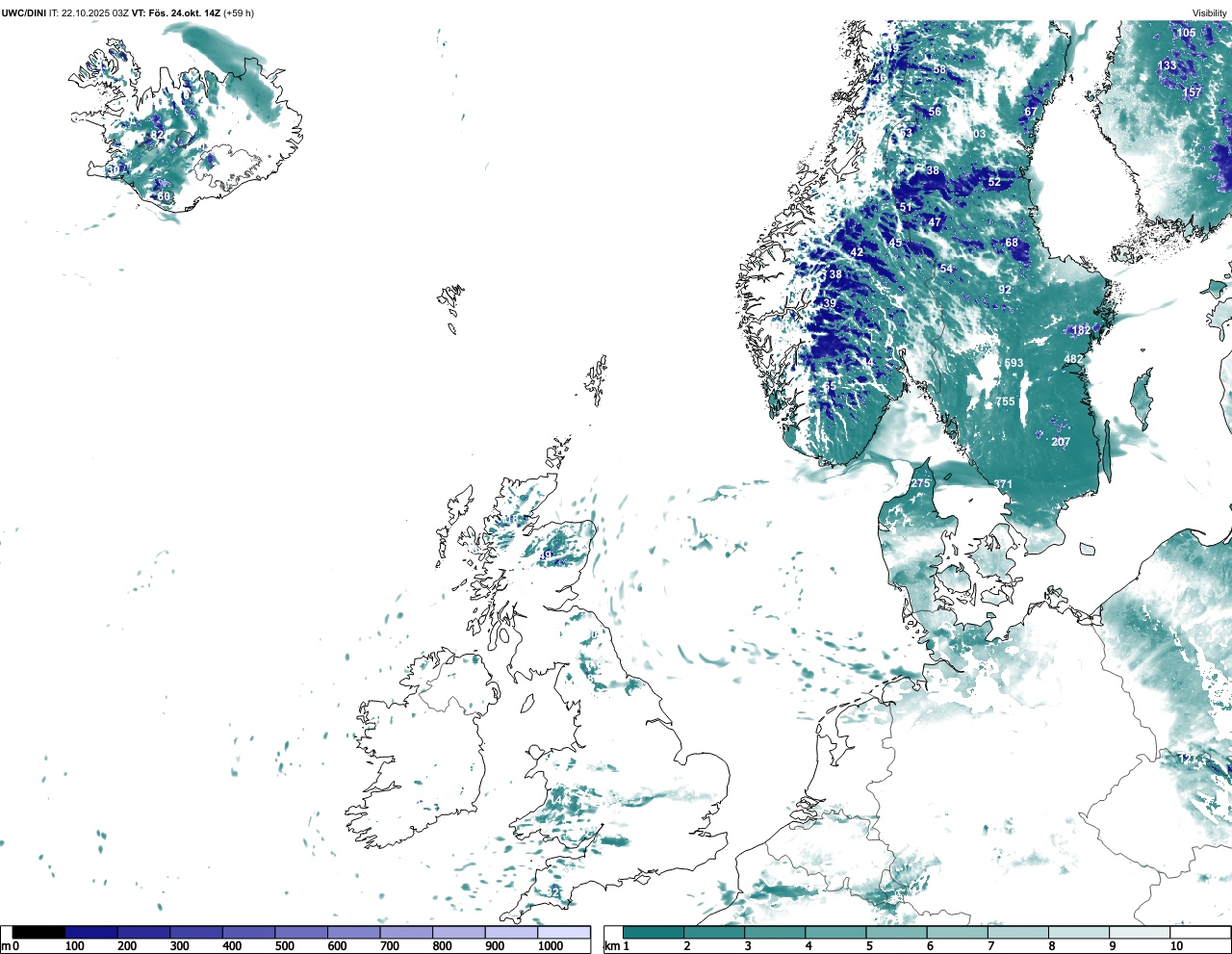This screenshot has width=1232, height=954.
Task: Click the "(+59 h)" forecast offset text
Action: tap(239, 13)
